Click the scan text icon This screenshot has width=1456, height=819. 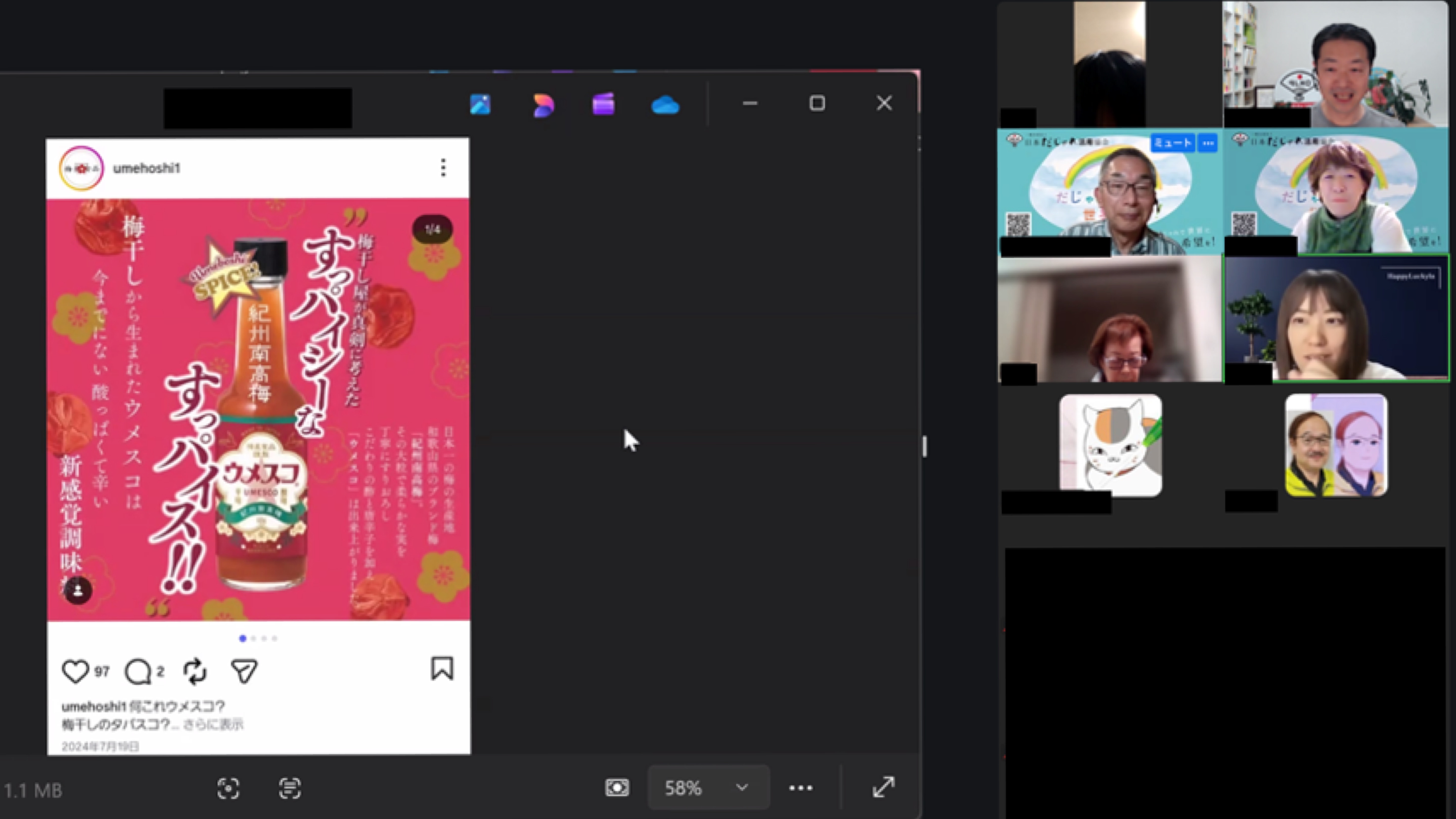[289, 788]
